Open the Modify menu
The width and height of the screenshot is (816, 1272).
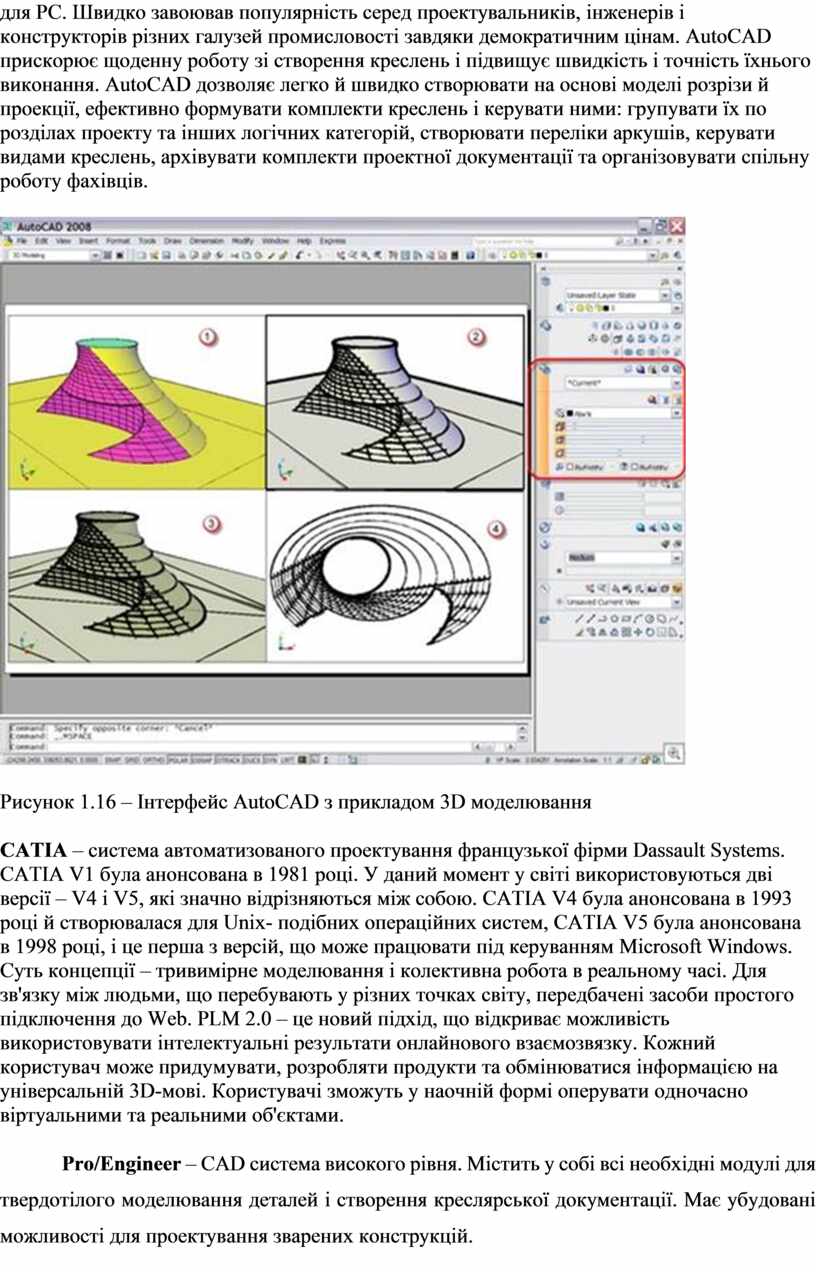(x=243, y=240)
